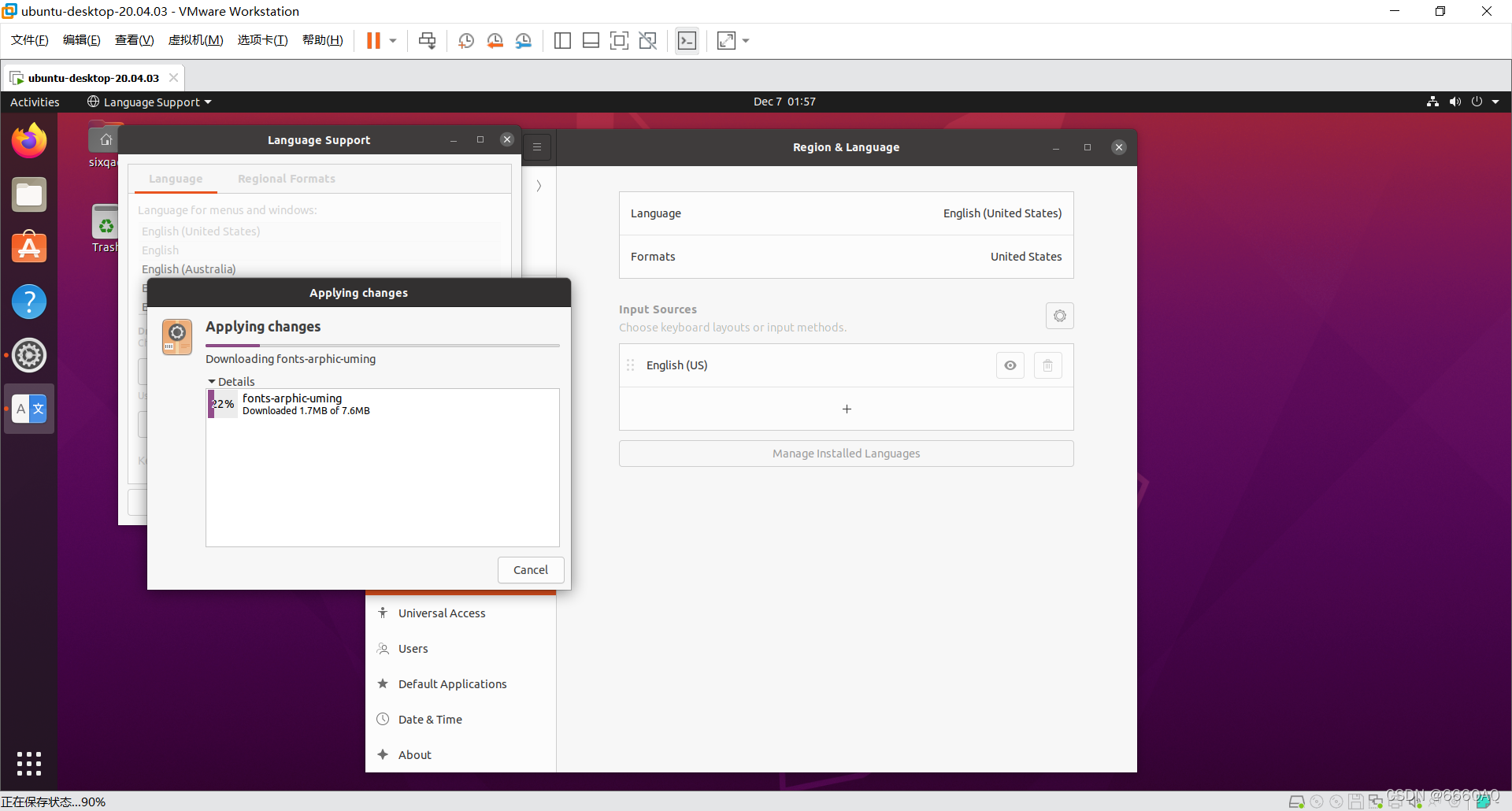Preview the English (US) keyboard layout

coord(1010,365)
